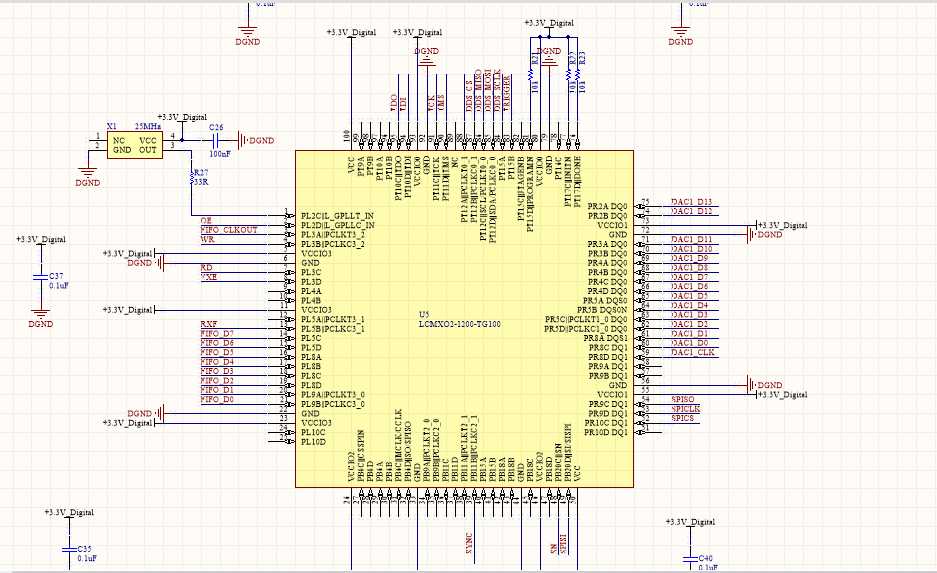
Task: Click the vertical TCK net label
Action: (431, 103)
